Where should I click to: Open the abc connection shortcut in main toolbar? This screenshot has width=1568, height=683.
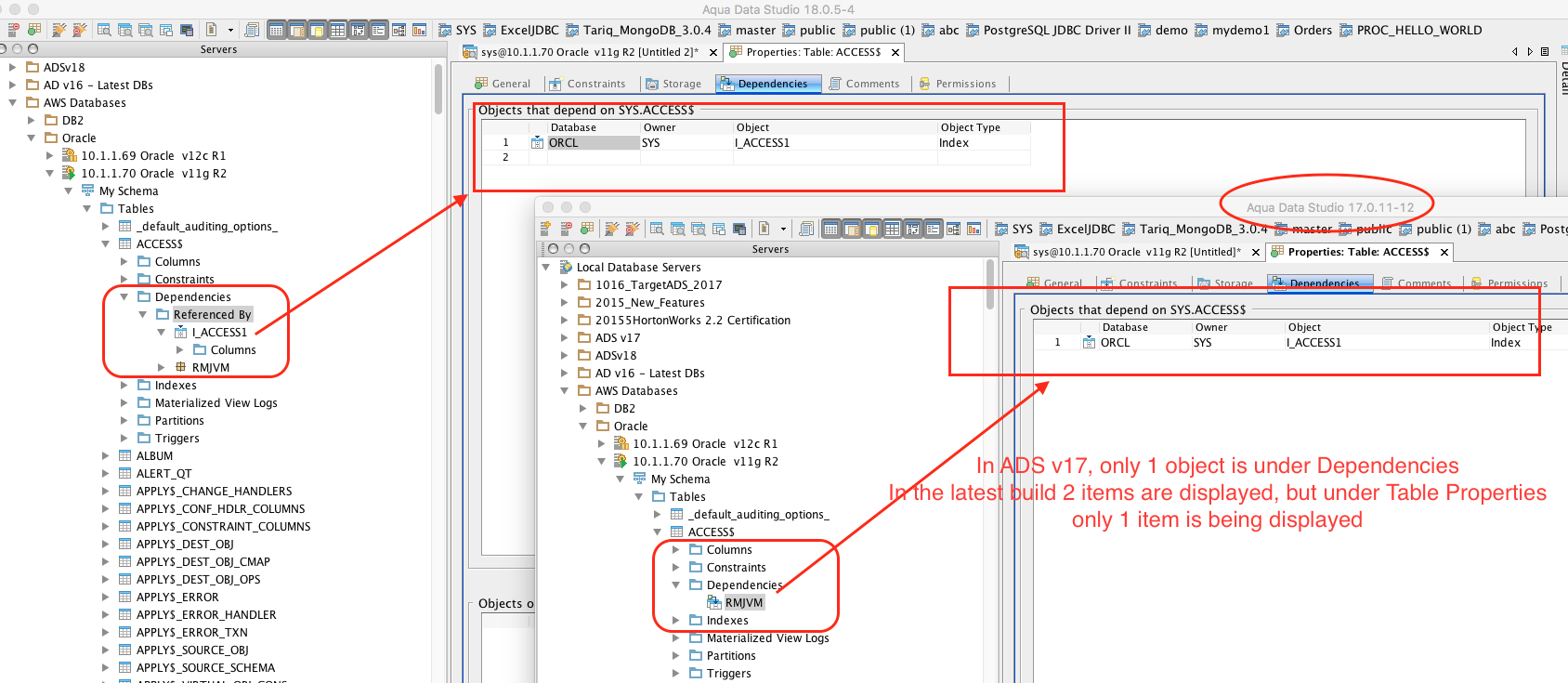pos(940,31)
